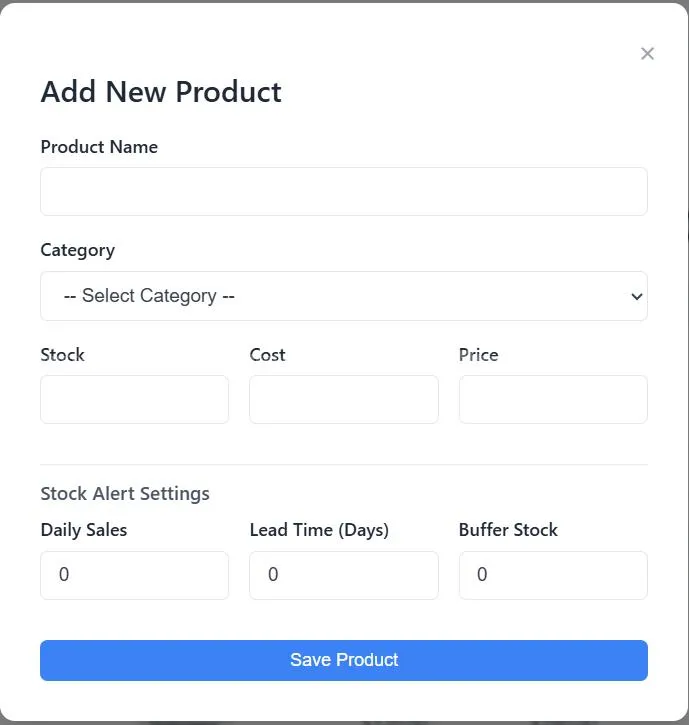Click into the Cost input field
This screenshot has width=689, height=725.
pos(343,399)
